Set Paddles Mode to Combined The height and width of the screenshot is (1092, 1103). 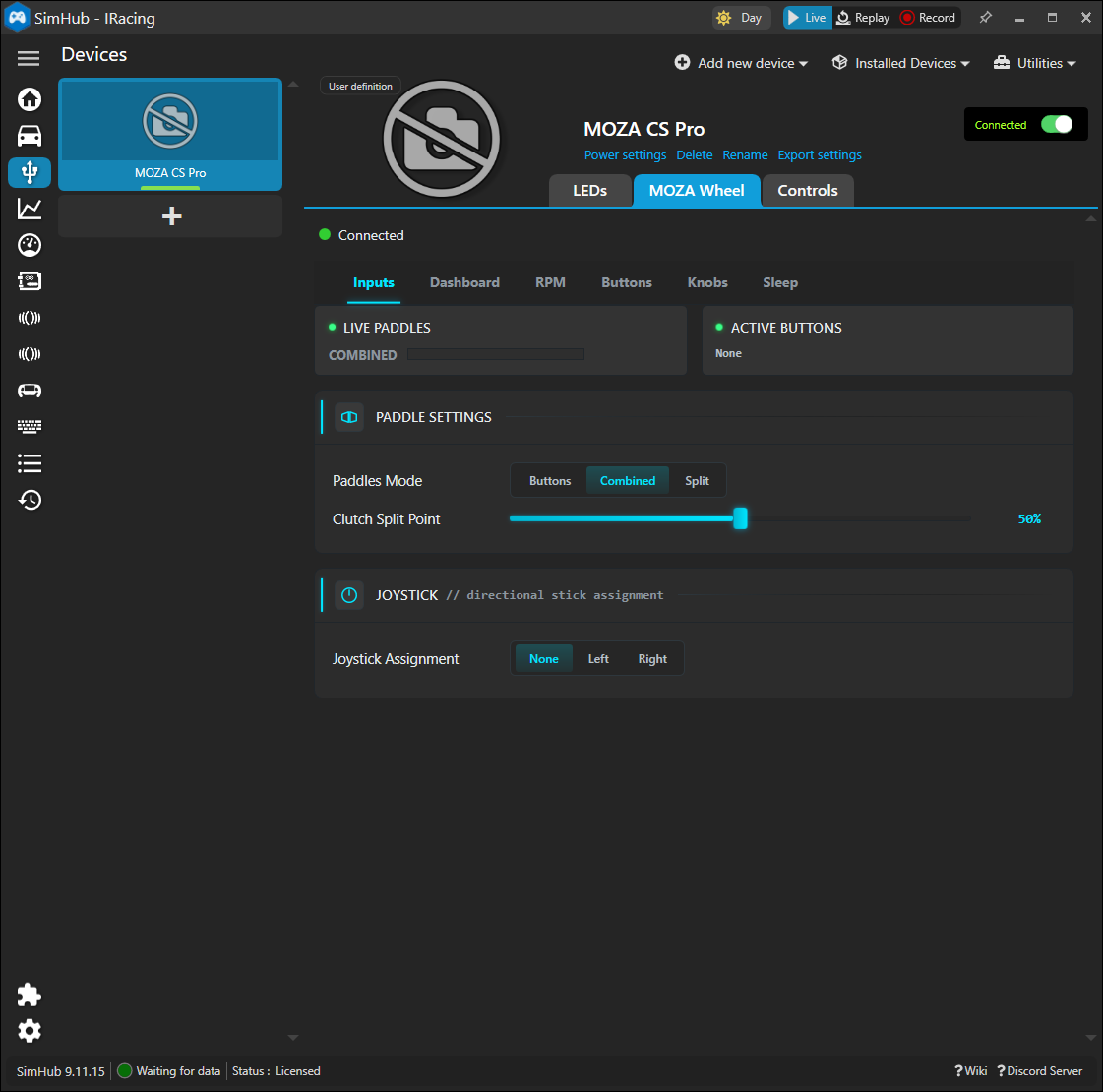(x=628, y=481)
